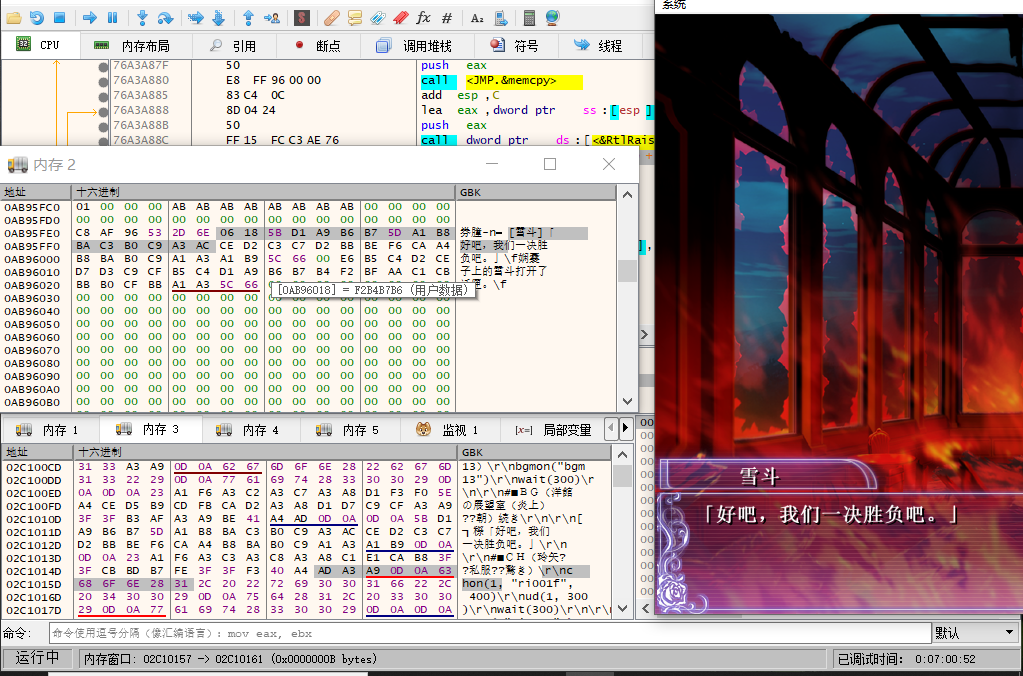Click the Open file folder icon
The width and height of the screenshot is (1023, 676).
coord(13,17)
